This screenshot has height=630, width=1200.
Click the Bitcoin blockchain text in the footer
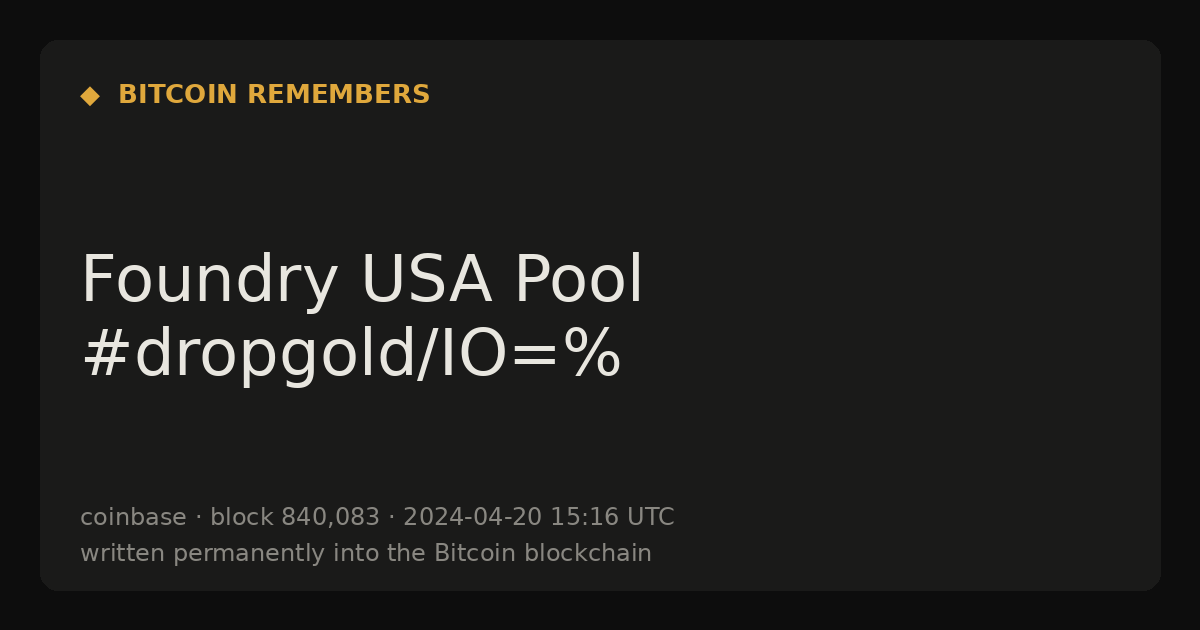point(543,553)
